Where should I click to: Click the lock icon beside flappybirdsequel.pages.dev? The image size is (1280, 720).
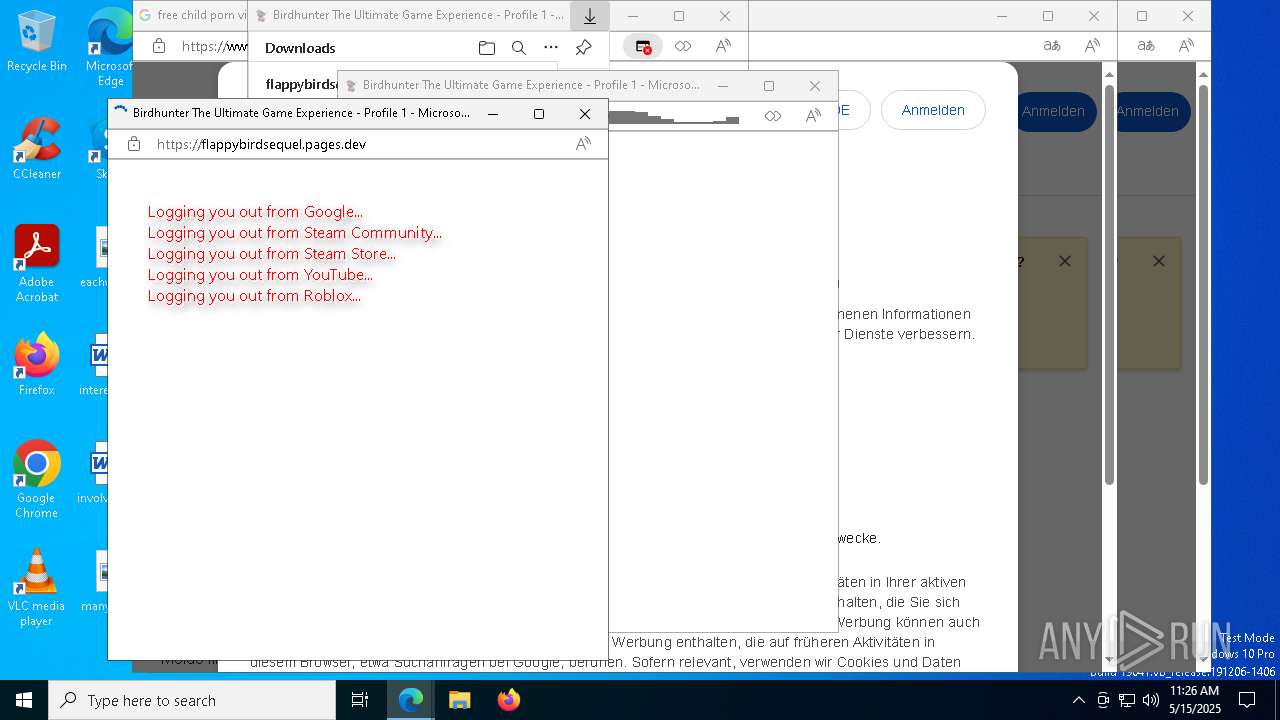tap(134, 144)
